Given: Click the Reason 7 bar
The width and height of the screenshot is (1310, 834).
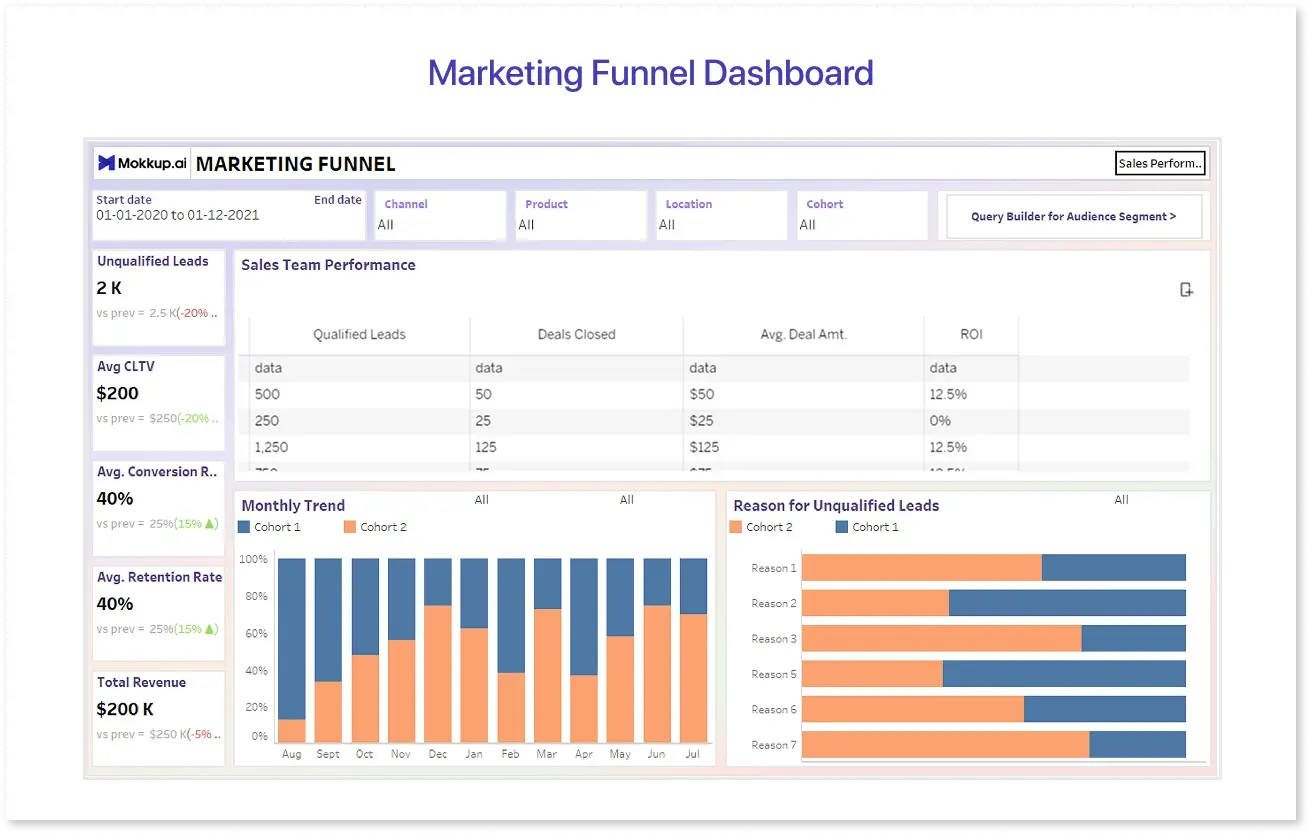Looking at the screenshot, I should click(x=994, y=745).
